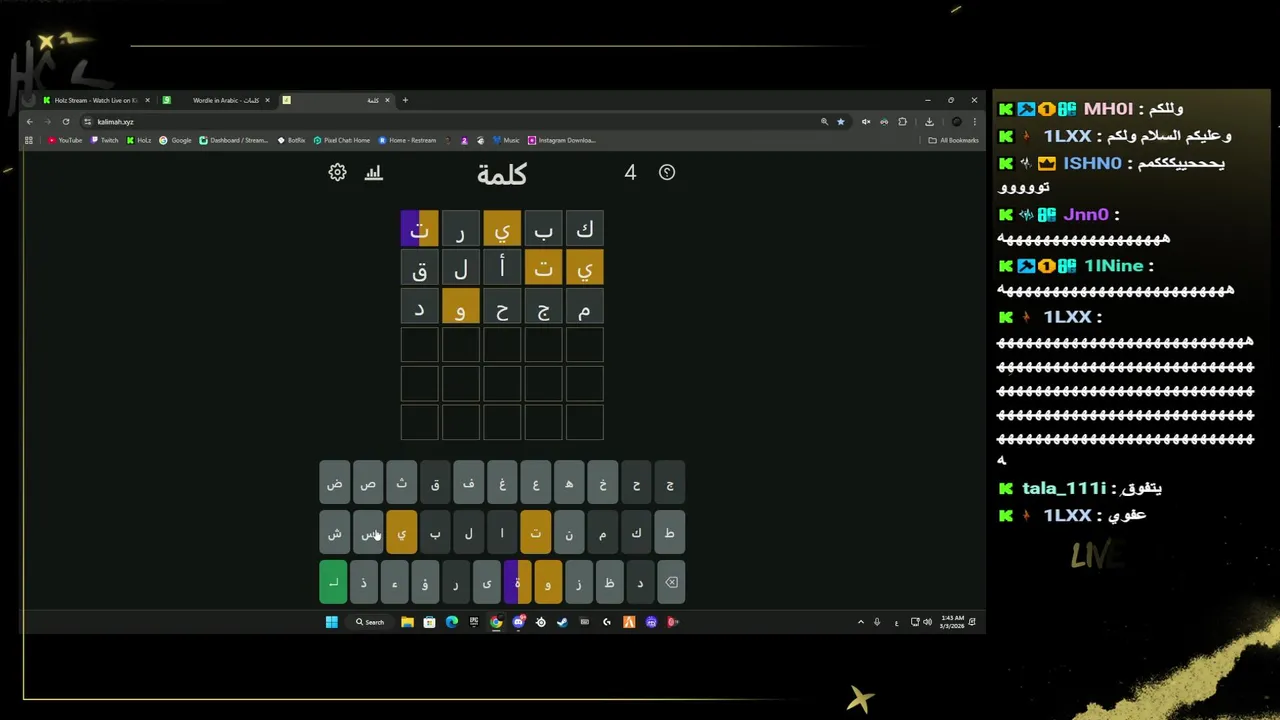The width and height of the screenshot is (1280, 720).
Task: Expand the All Bookmarks folder
Action: click(x=953, y=140)
